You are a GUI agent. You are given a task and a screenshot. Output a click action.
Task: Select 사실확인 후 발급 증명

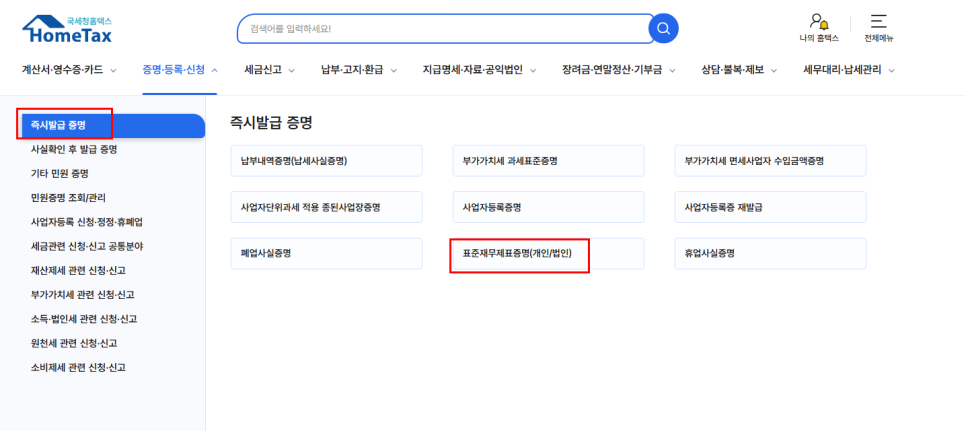click(x=74, y=149)
